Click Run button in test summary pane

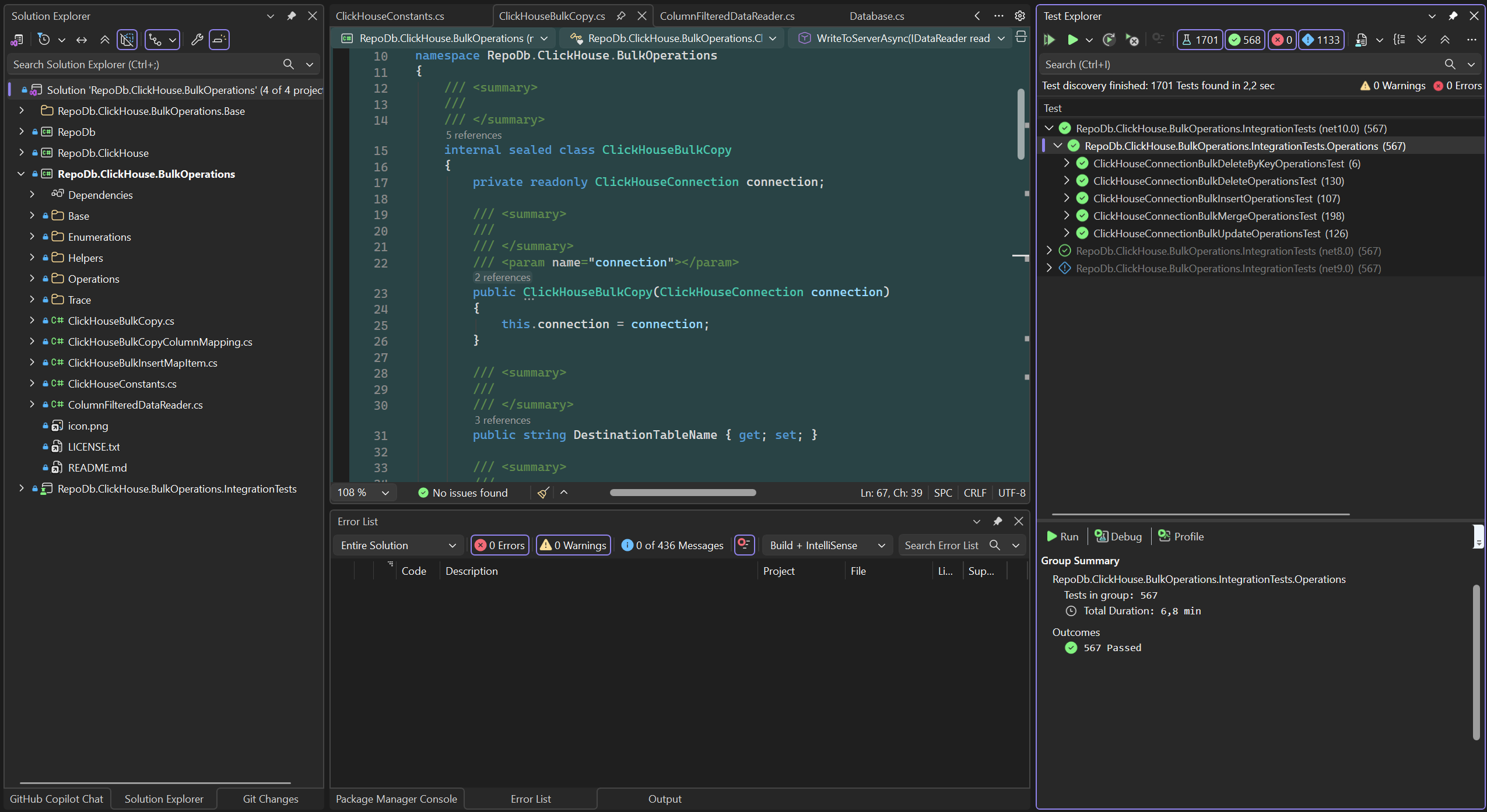tap(1062, 536)
